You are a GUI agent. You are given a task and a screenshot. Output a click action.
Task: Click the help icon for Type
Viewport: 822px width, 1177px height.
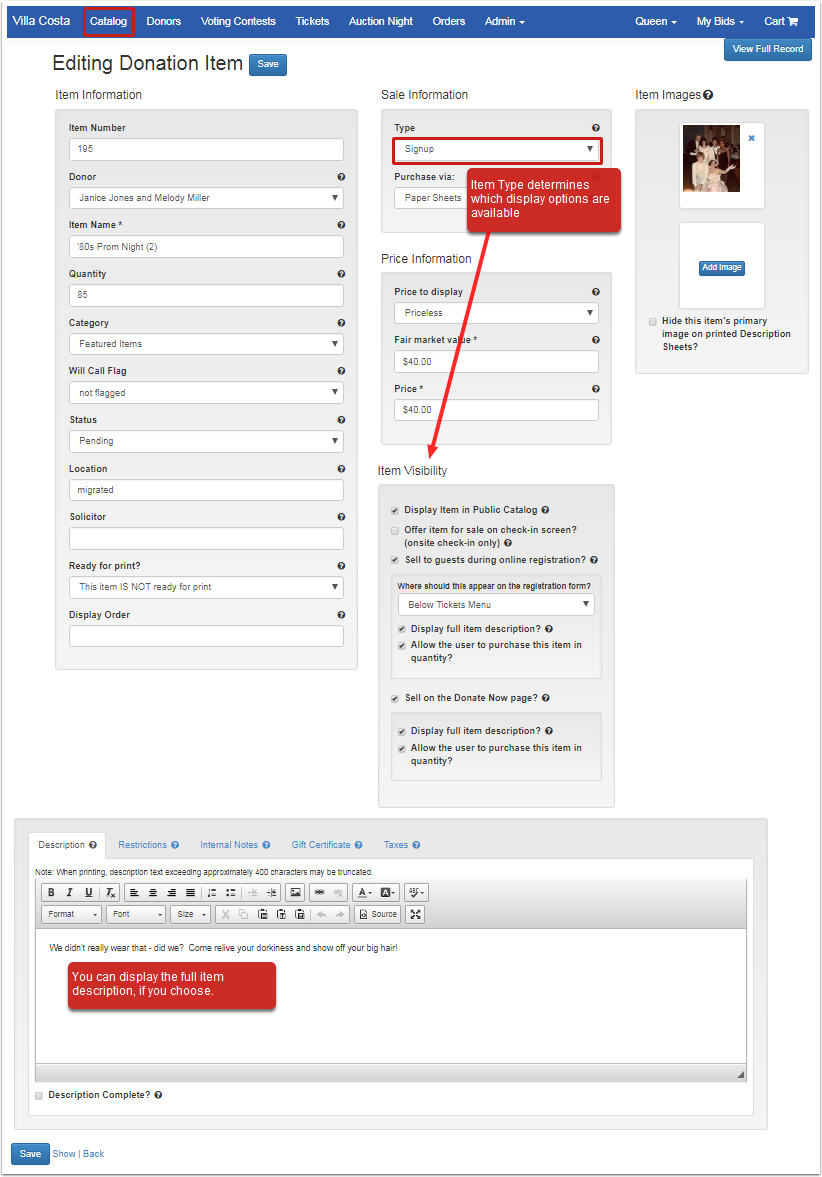pos(595,128)
